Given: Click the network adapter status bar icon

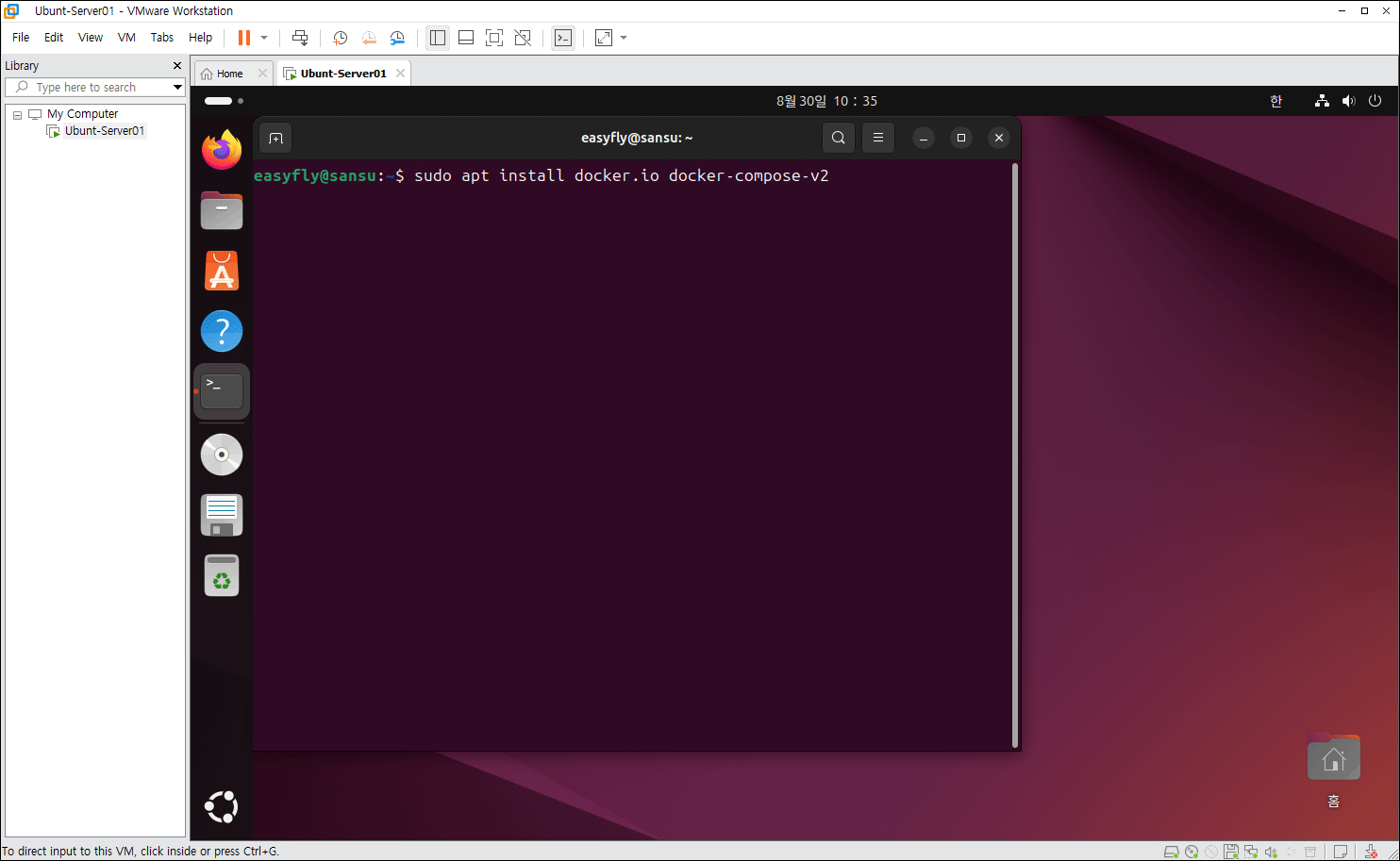Looking at the screenshot, I should point(1251,852).
